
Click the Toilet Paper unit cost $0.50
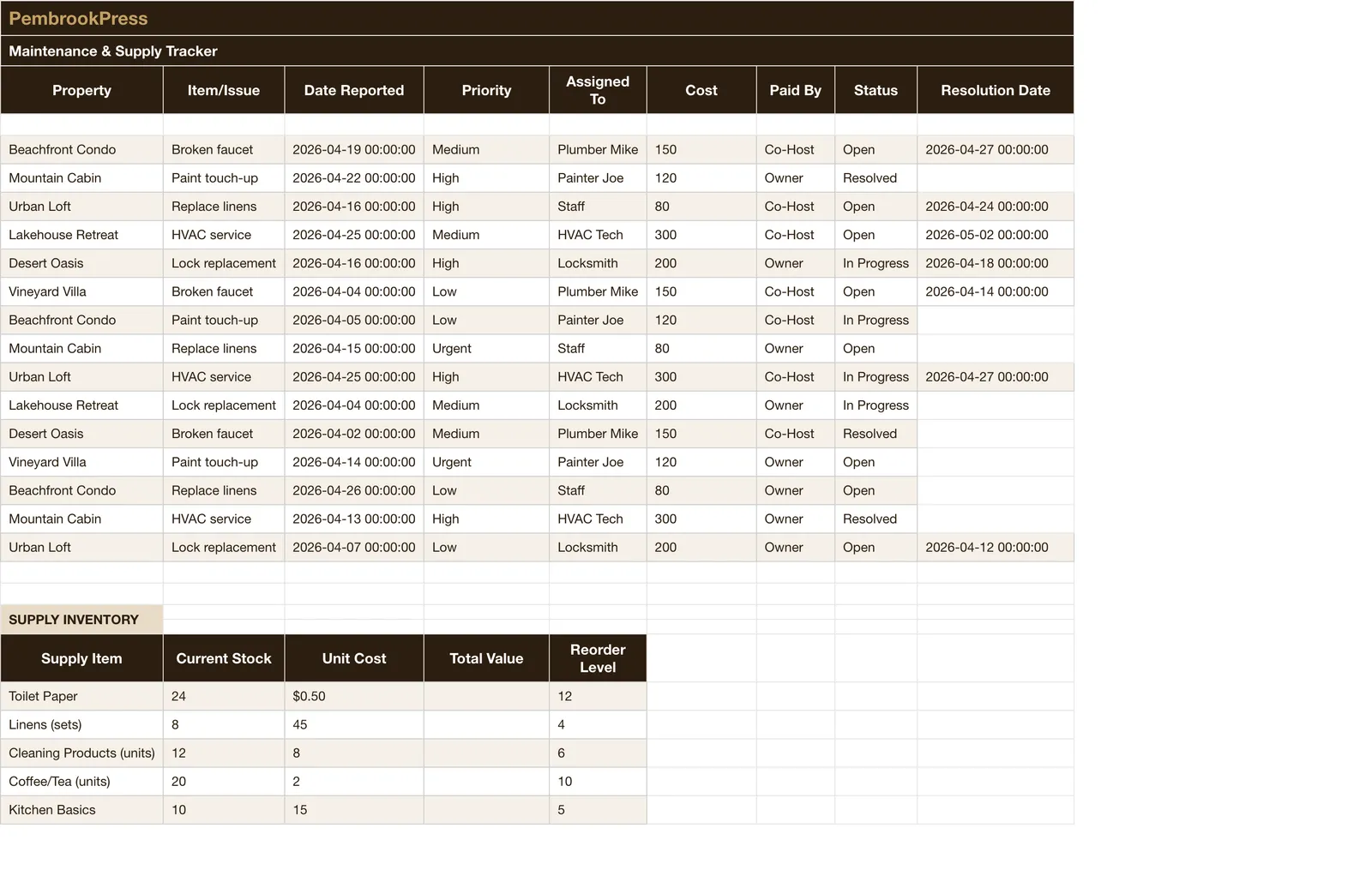tap(354, 696)
